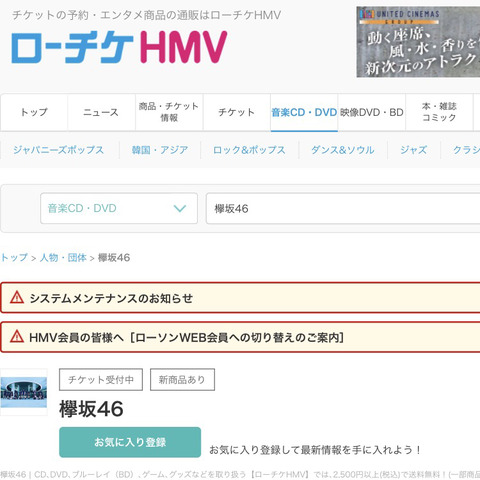Open the ニュース navigation tab
This screenshot has height=480, width=480.
click(101, 112)
